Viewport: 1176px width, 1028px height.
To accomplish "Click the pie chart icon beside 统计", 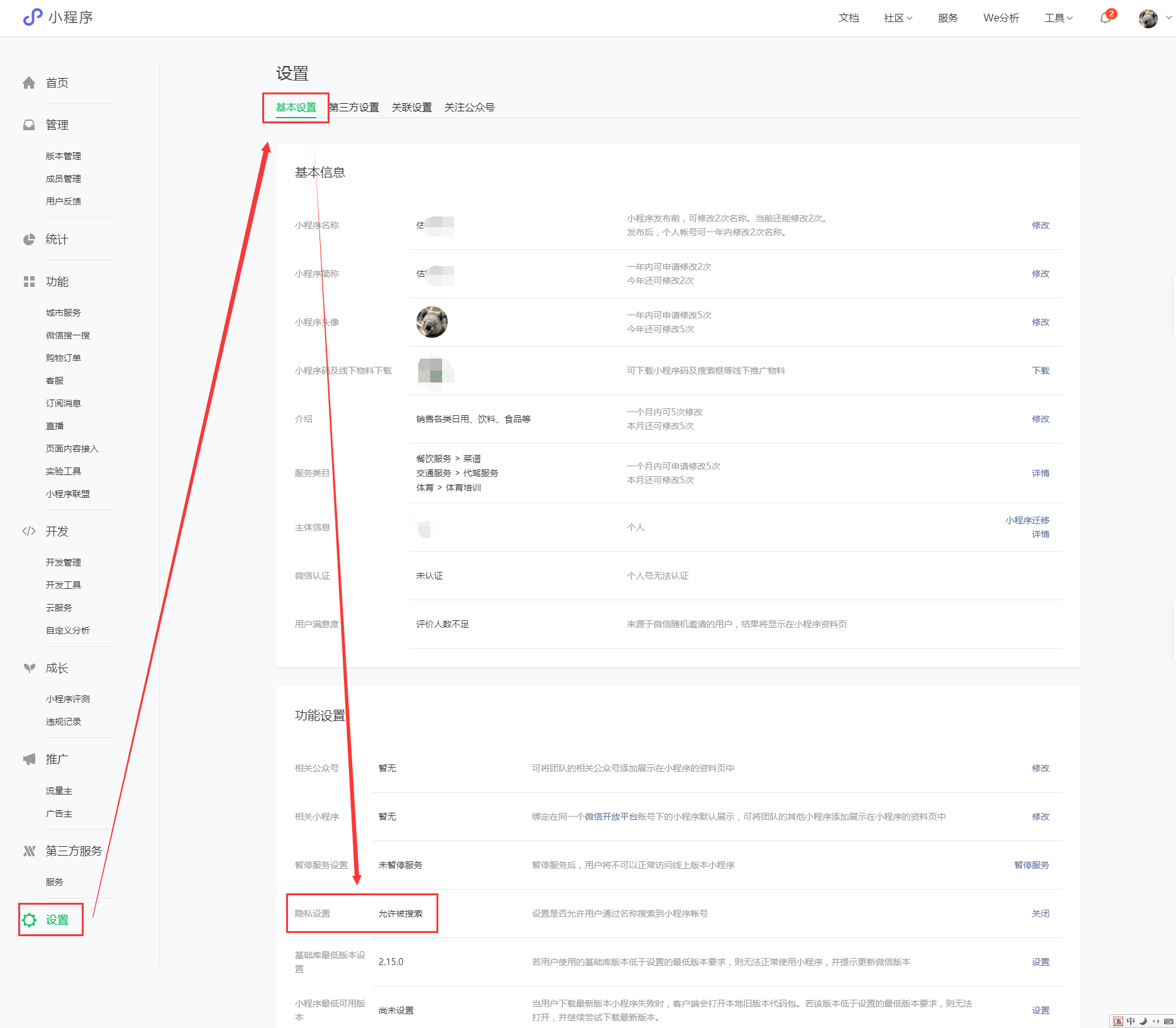I will click(29, 240).
